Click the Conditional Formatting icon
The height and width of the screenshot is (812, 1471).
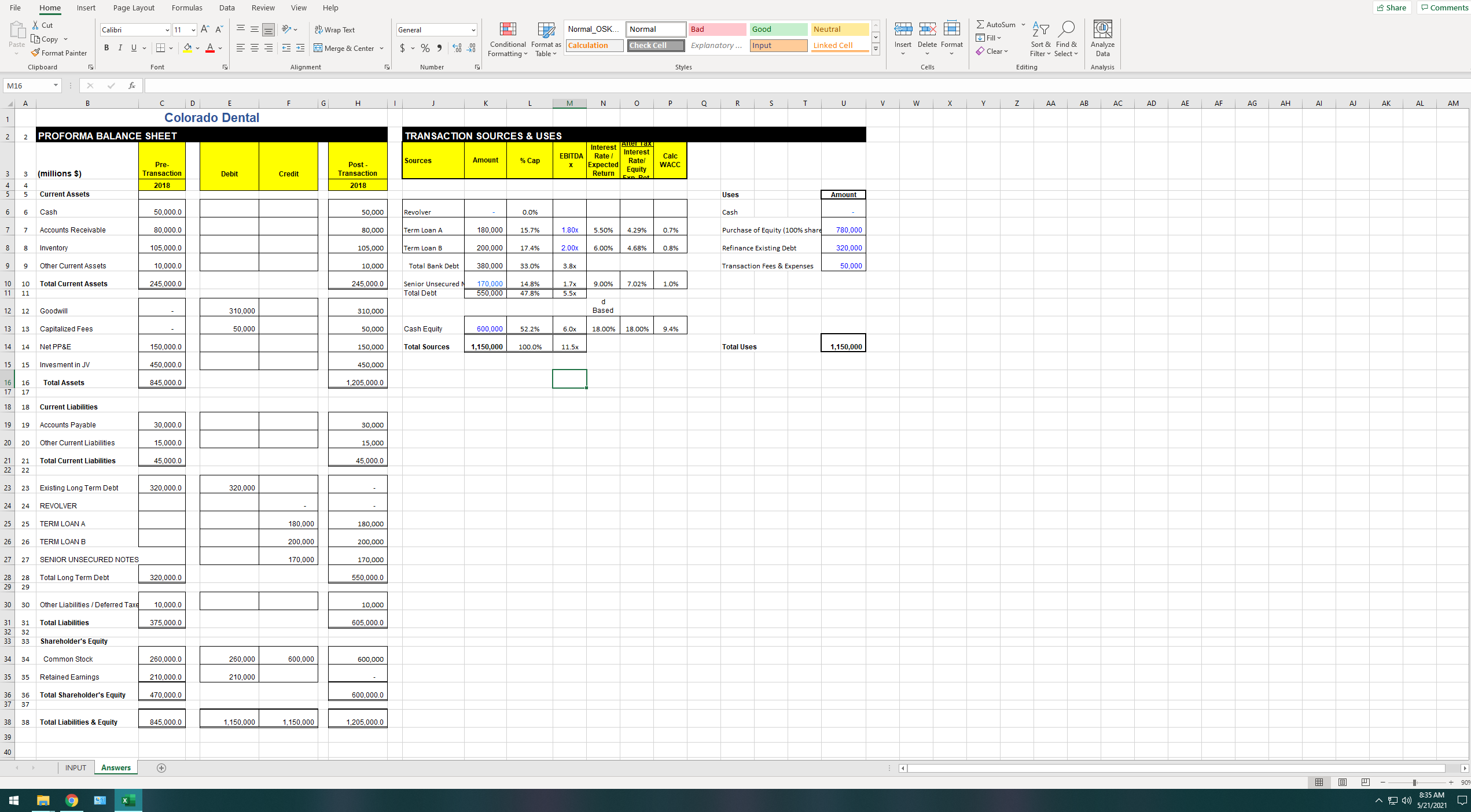(x=508, y=30)
